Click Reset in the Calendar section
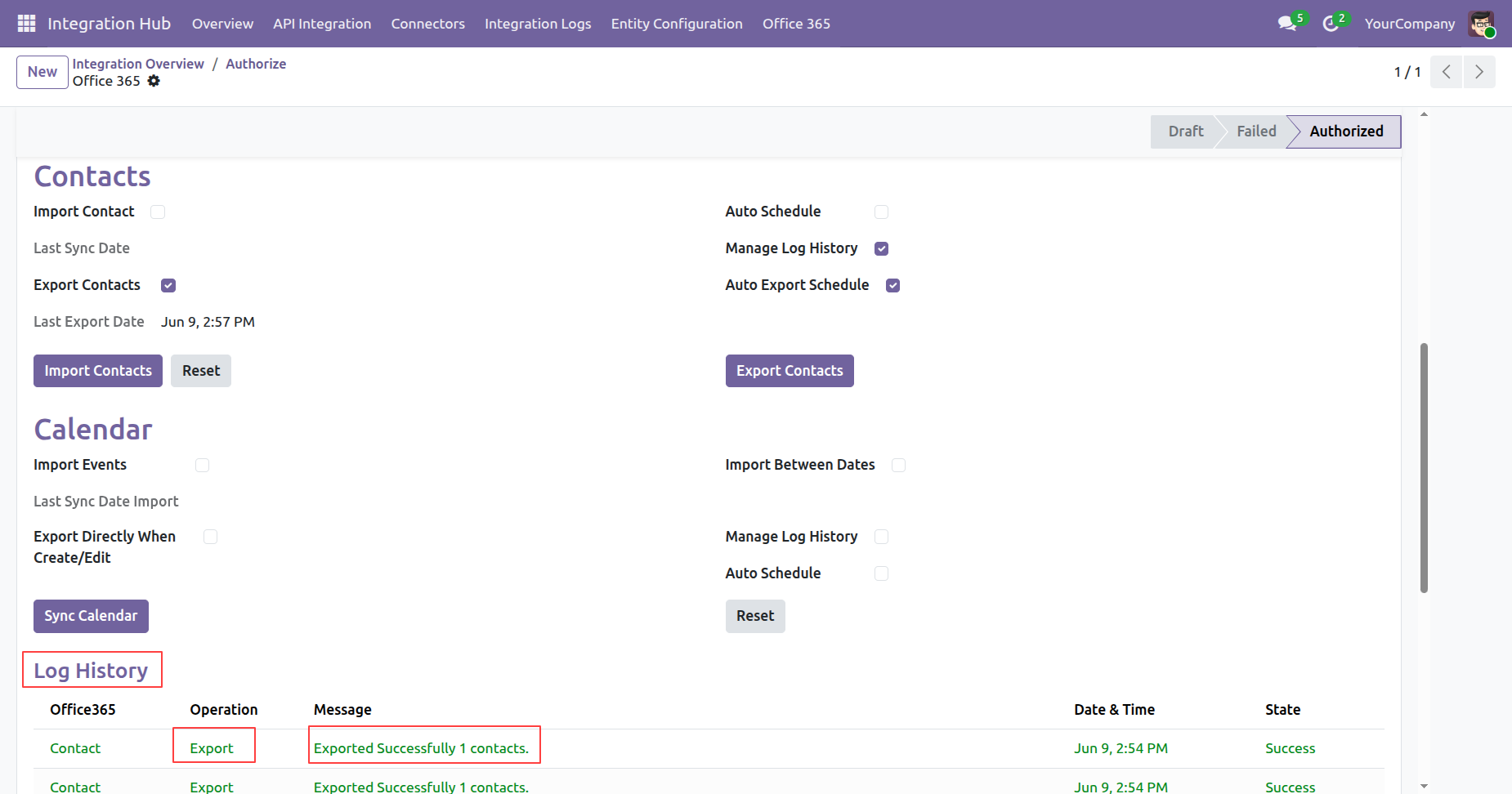The width and height of the screenshot is (1512, 794). click(755, 616)
